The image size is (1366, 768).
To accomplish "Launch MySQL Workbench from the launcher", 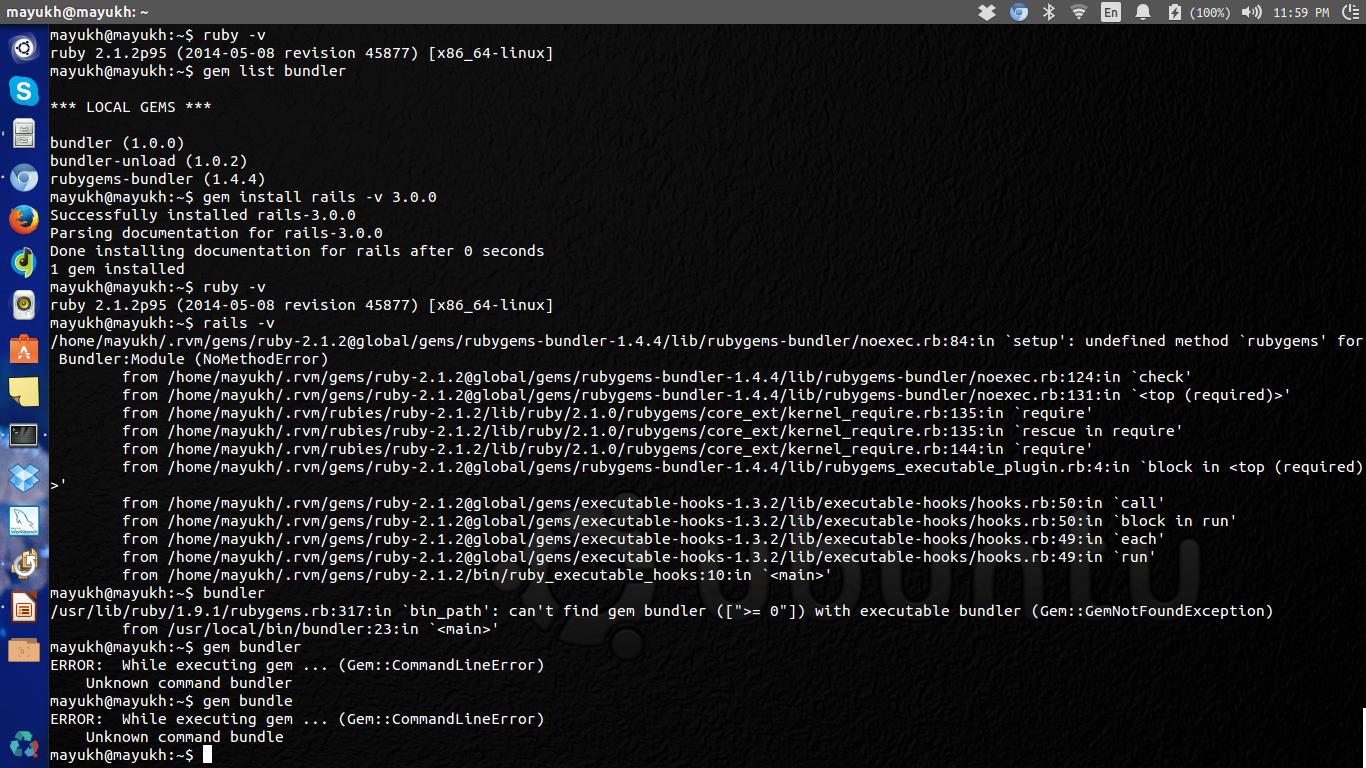I will (24, 521).
